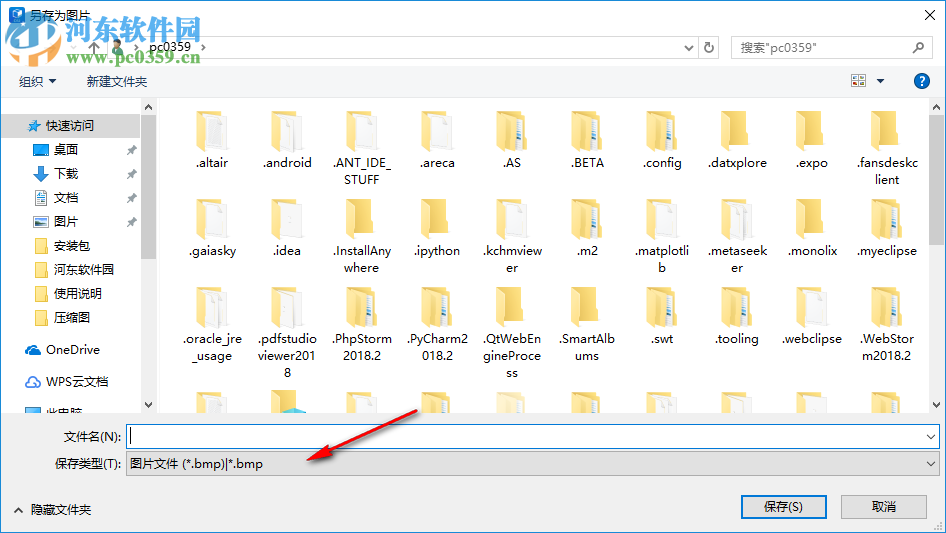This screenshot has width=946, height=533.
Task: Open 桌面 in the sidebar
Action: (x=66, y=150)
